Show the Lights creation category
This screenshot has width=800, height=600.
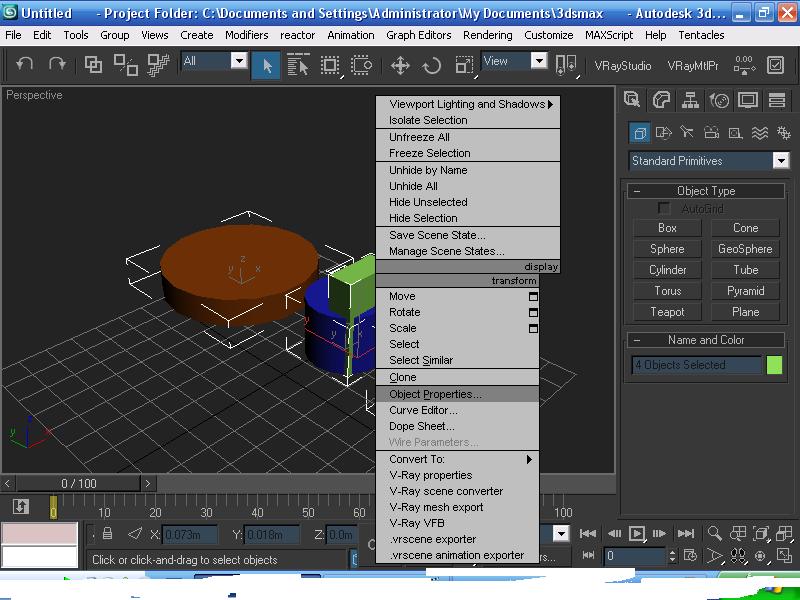click(687, 133)
